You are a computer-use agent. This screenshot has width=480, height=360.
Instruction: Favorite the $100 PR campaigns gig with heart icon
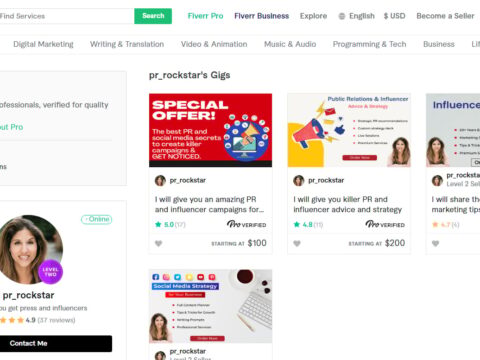(159, 244)
